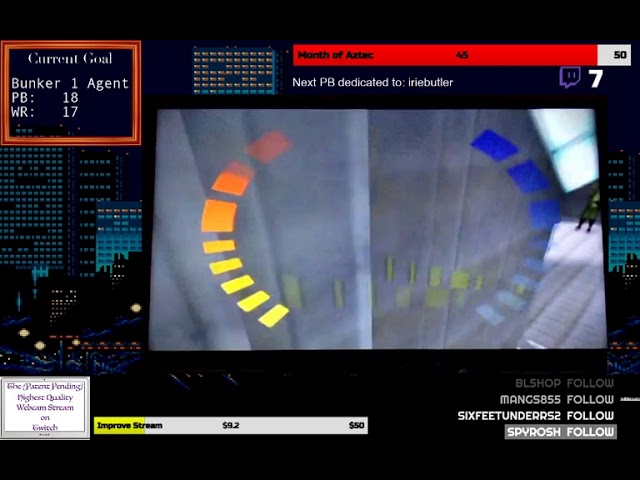
Task: Click the '$9.2' current donation amount
Action: [231, 425]
